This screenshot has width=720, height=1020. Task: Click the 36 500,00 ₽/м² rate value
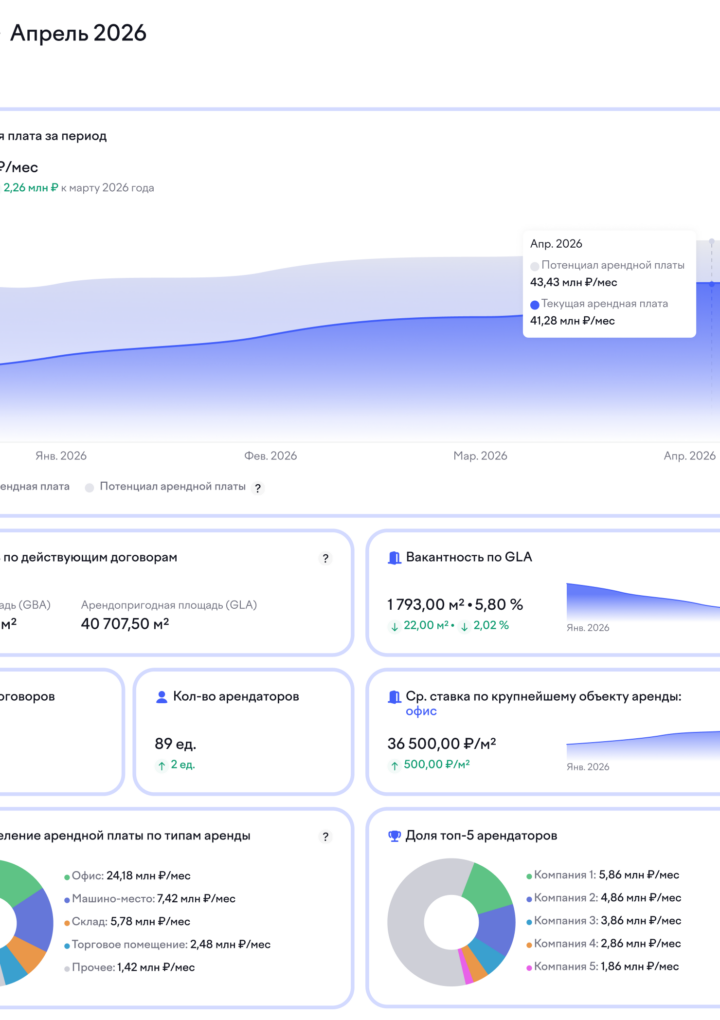click(x=442, y=744)
